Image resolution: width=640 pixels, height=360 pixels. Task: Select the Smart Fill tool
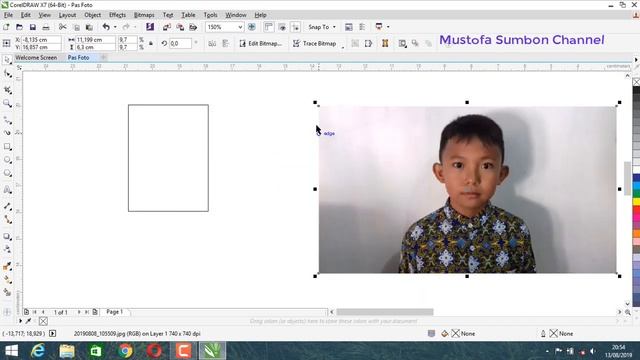coord(7,292)
